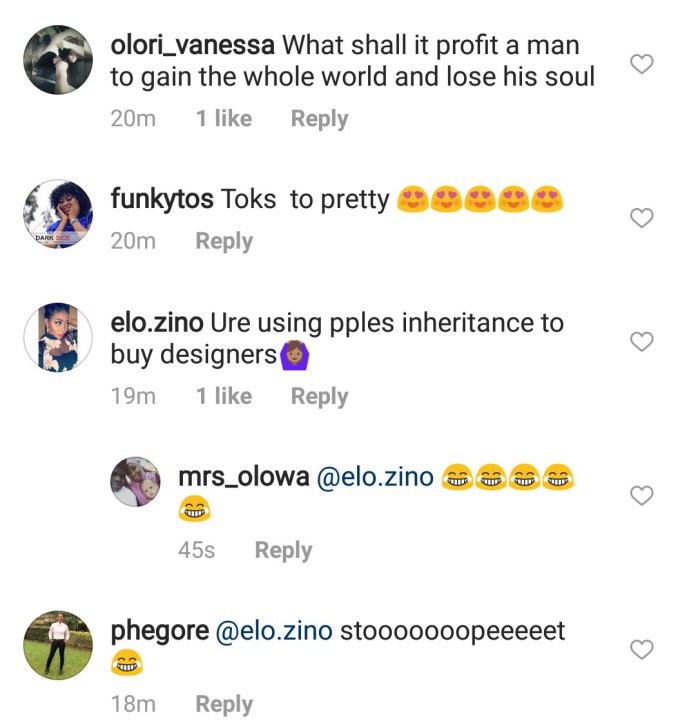Reply to mrs_olowa's comment
Image resolution: width=696 pixels, height=724 pixels.
pyautogui.click(x=283, y=550)
